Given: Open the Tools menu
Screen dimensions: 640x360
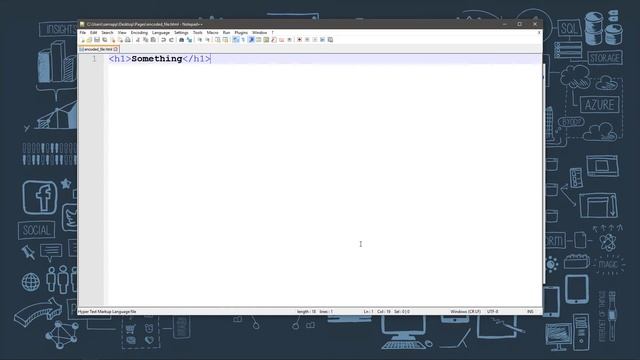Looking at the screenshot, I should coord(198,33).
